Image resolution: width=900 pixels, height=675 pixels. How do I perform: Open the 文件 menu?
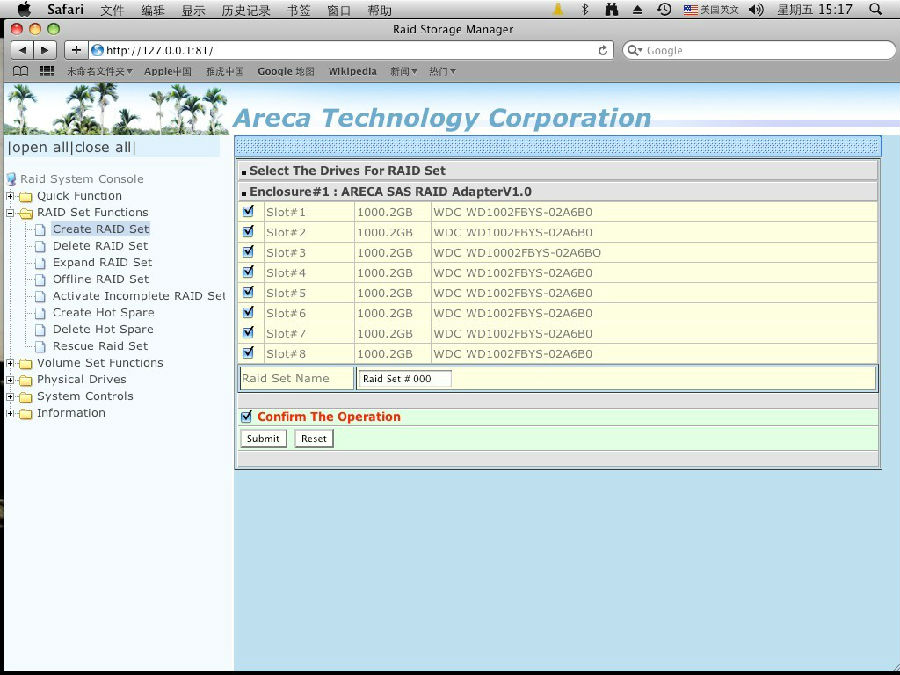tap(112, 10)
